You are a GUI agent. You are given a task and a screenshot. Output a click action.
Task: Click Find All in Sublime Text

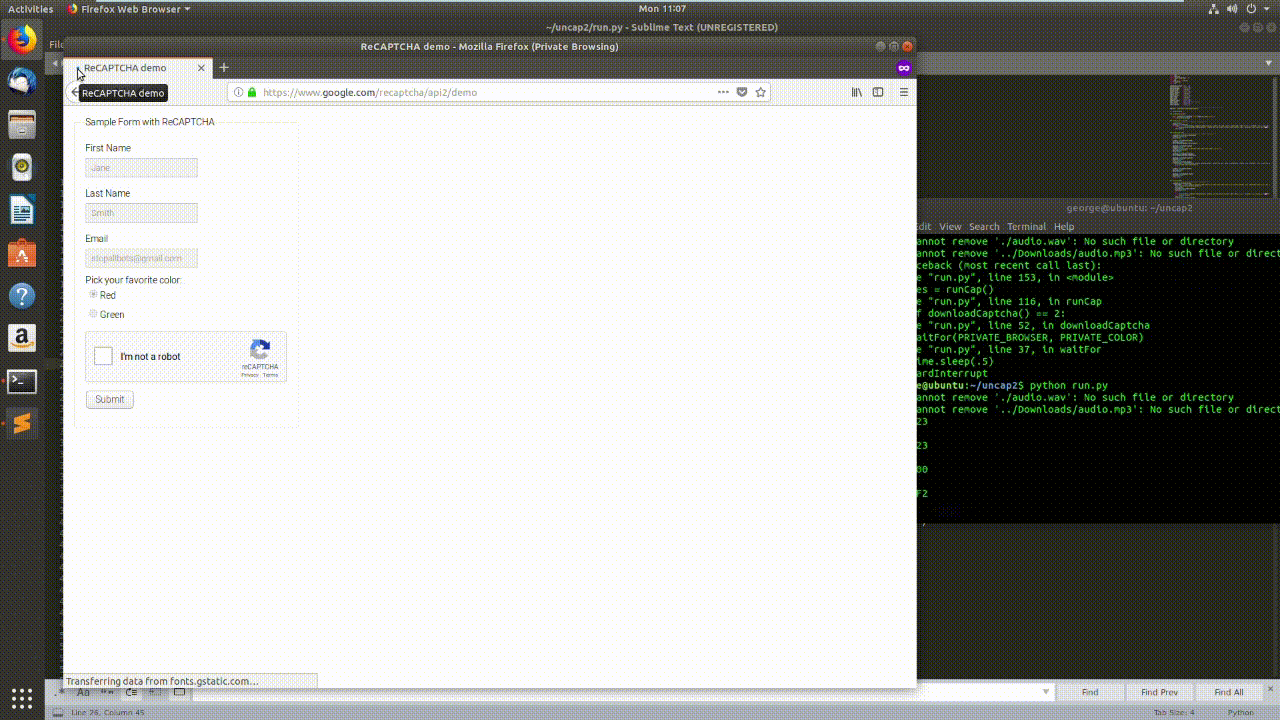tap(1229, 692)
